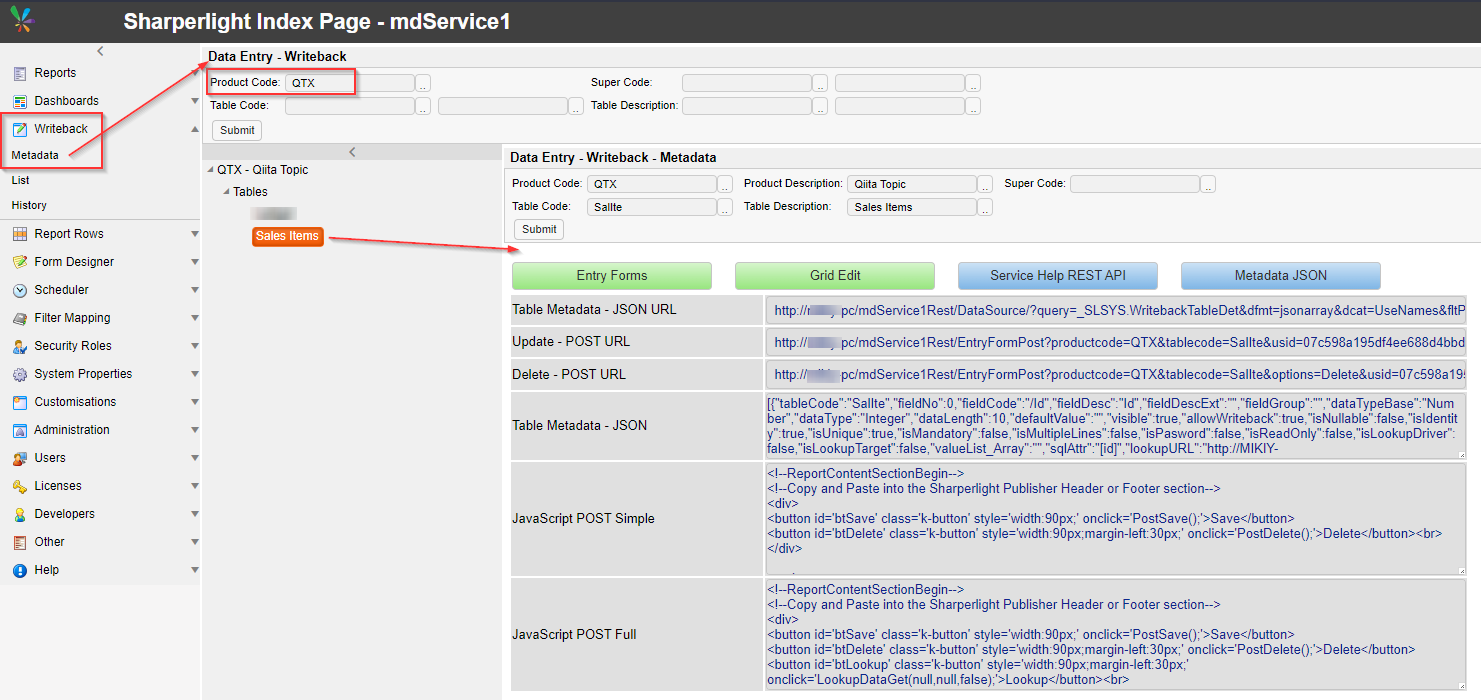
Task: Click the Sharperlight logo icon
Action: pos(21,20)
